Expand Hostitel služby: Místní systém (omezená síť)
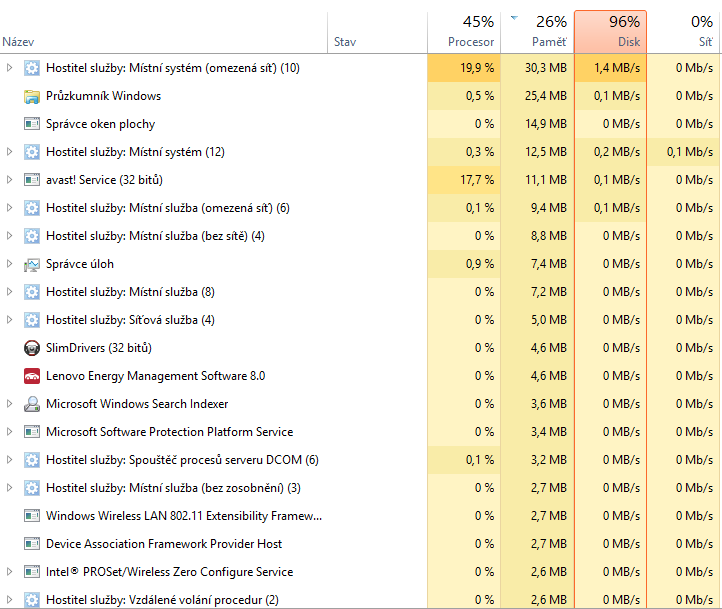The height and width of the screenshot is (609, 722). point(10,68)
